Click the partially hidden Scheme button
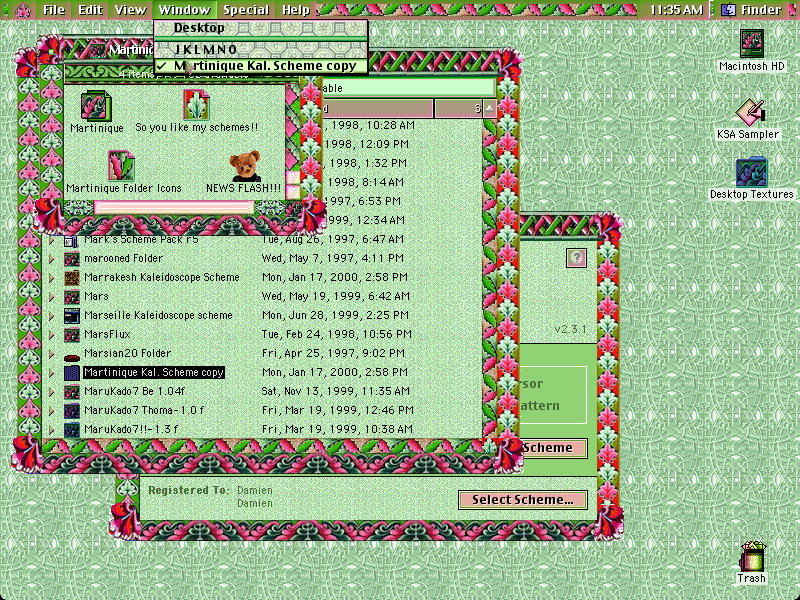This screenshot has height=600, width=800. pyautogui.click(x=554, y=448)
